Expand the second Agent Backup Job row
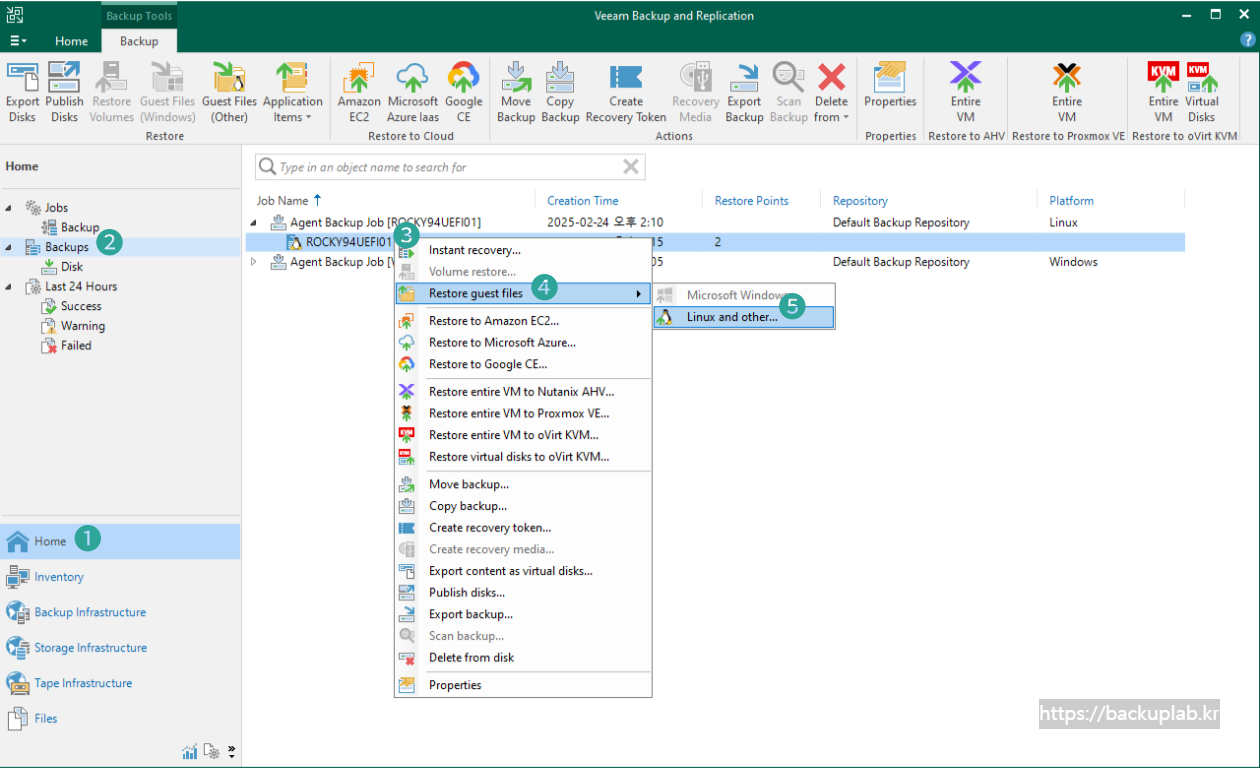The image size is (1260, 769). coord(253,262)
